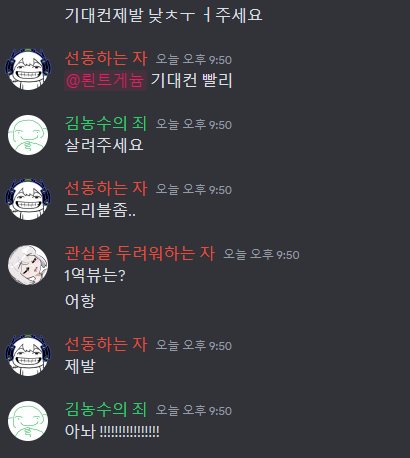The image size is (410, 458).
Task: Click username 선동하는 자 above '기대컨 빨리'
Action: (x=106, y=58)
